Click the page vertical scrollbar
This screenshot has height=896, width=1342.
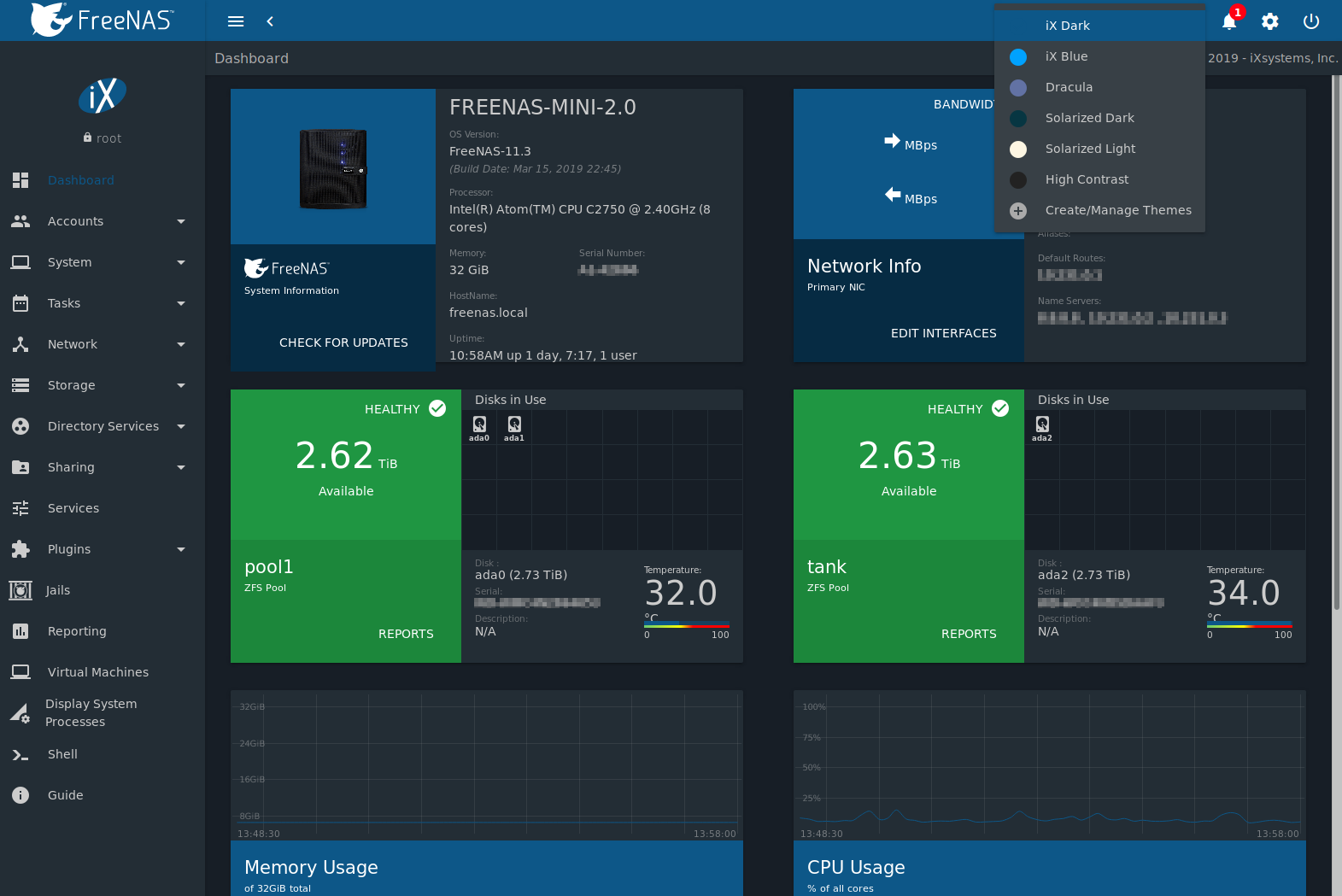point(1337,342)
